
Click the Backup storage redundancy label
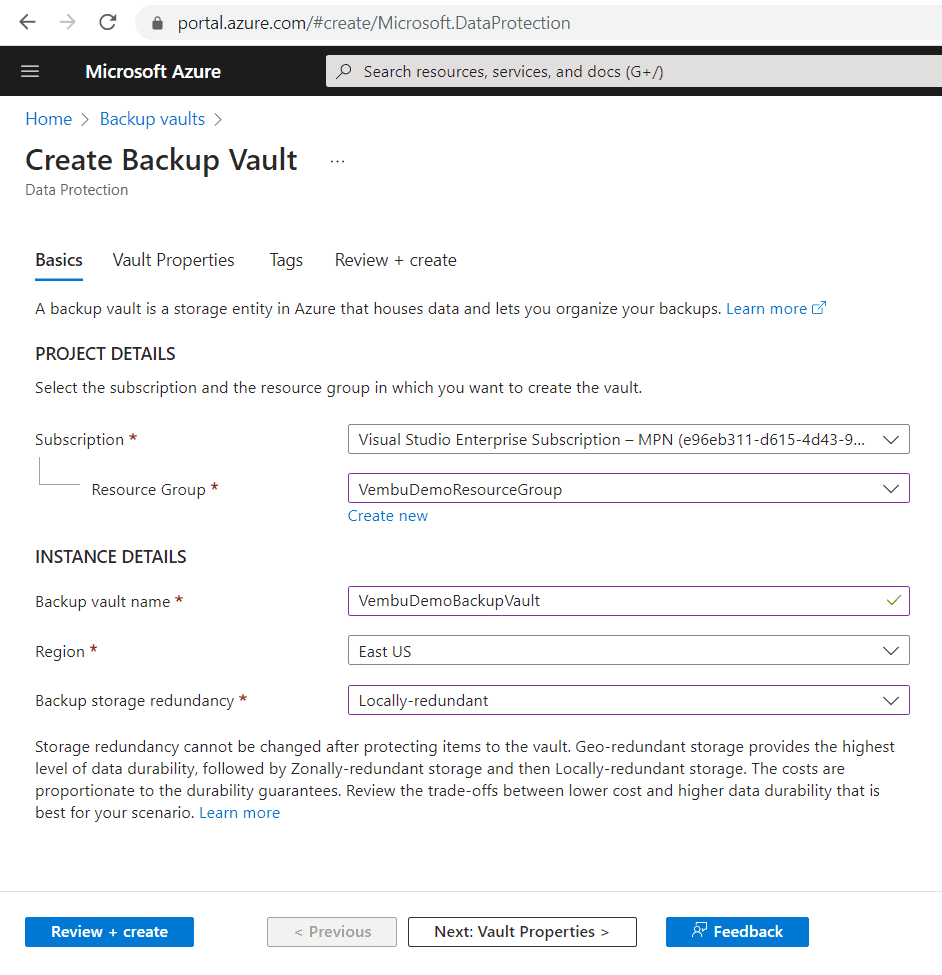(135, 701)
